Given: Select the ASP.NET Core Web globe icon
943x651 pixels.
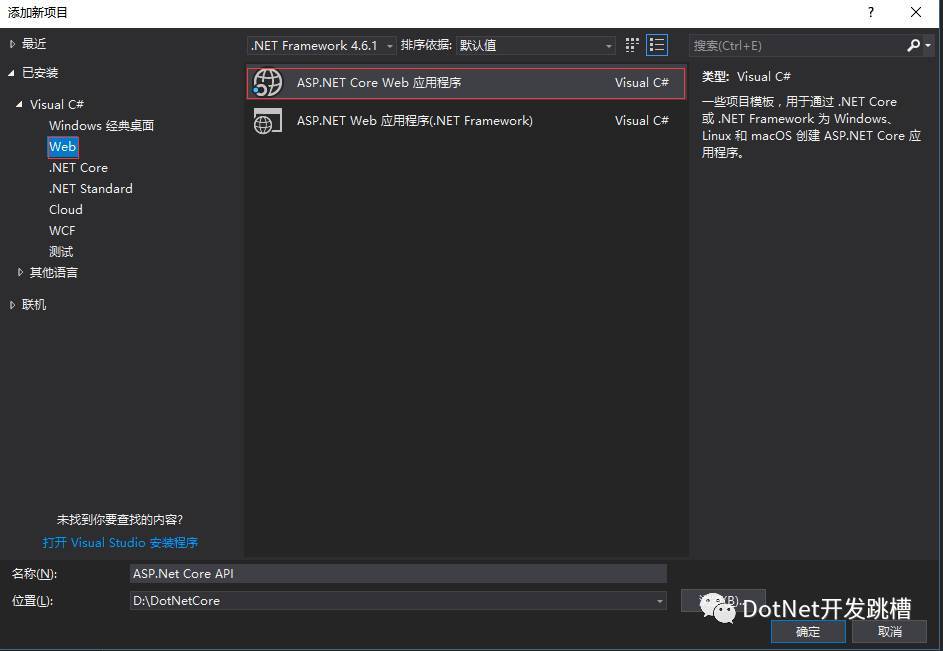Looking at the screenshot, I should [x=268, y=82].
